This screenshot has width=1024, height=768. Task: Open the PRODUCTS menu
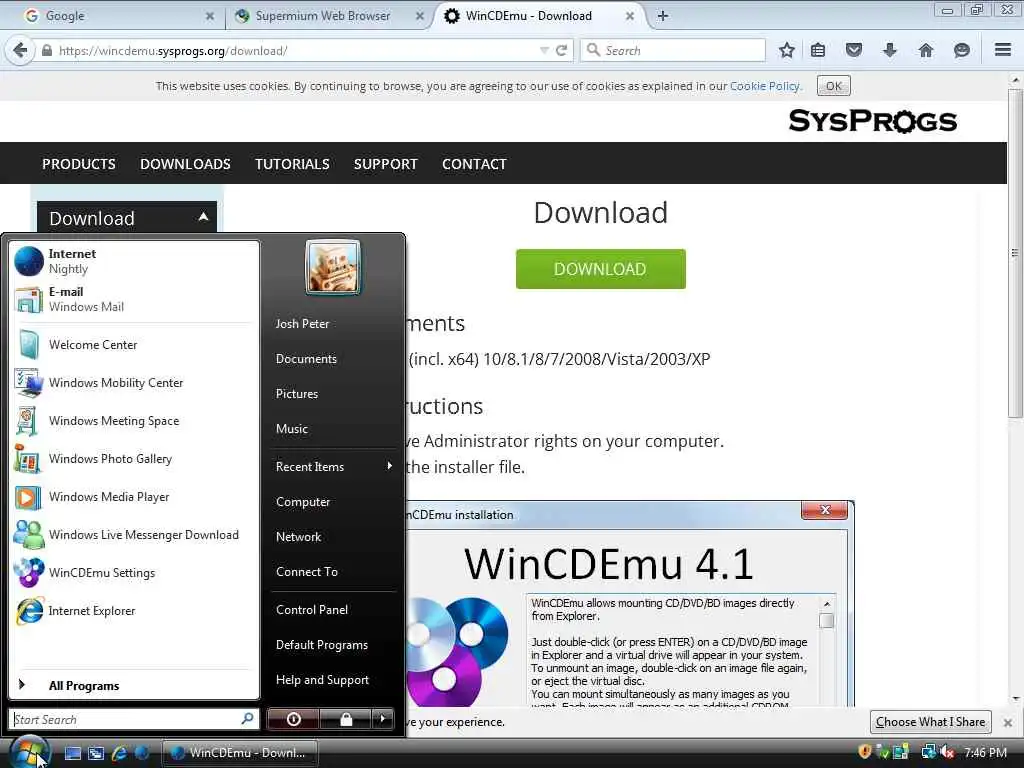[x=78, y=164]
